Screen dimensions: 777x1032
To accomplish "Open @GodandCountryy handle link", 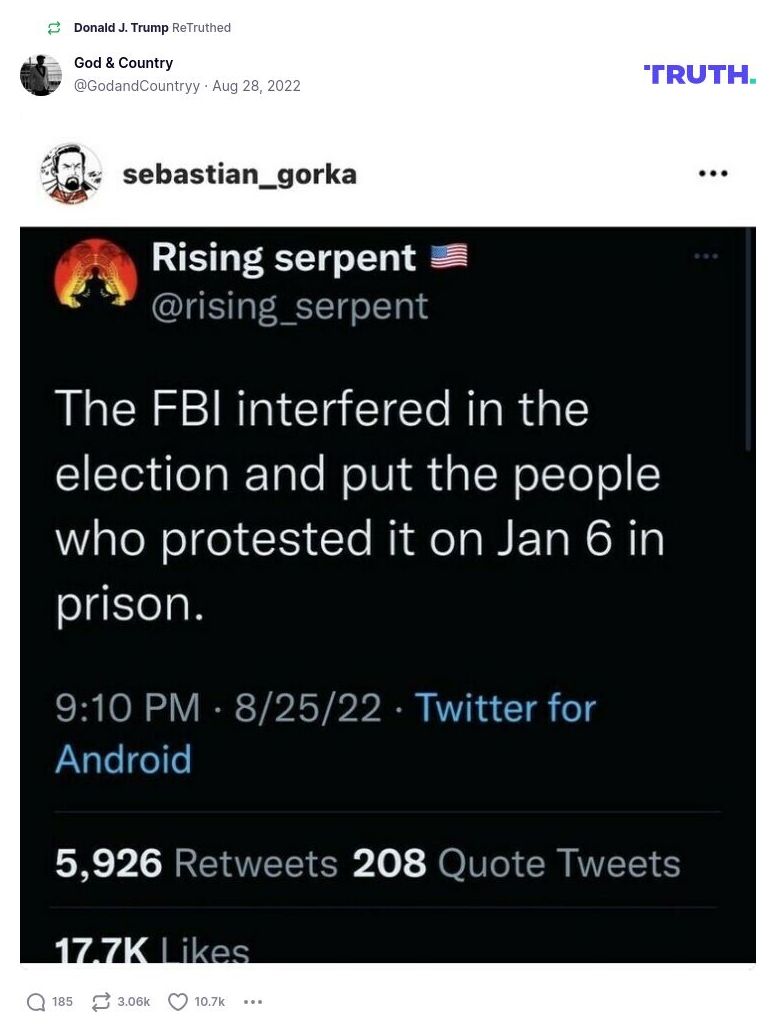I will [x=137, y=86].
